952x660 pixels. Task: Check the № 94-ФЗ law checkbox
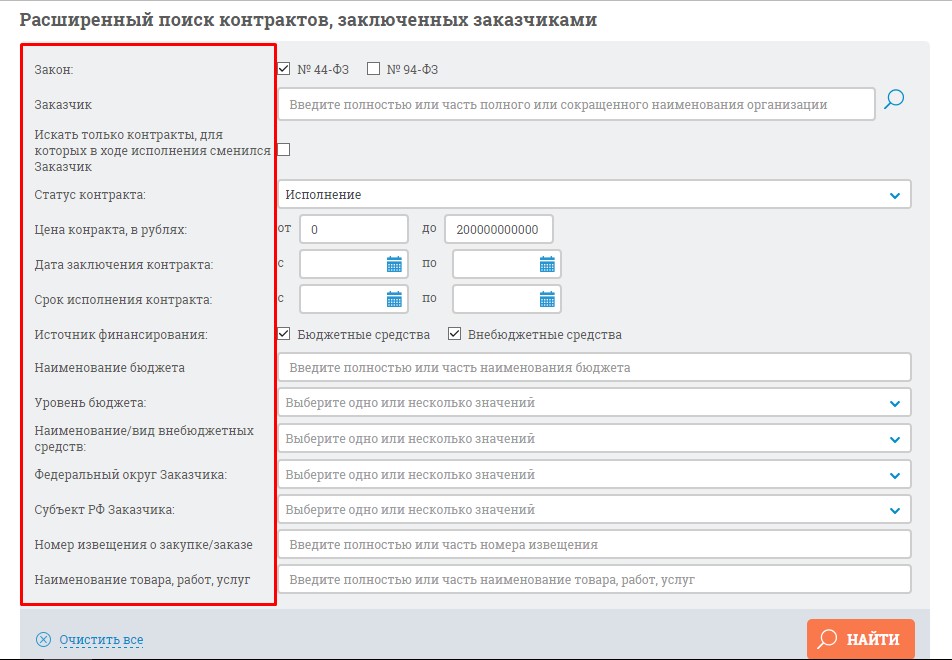pos(373,69)
